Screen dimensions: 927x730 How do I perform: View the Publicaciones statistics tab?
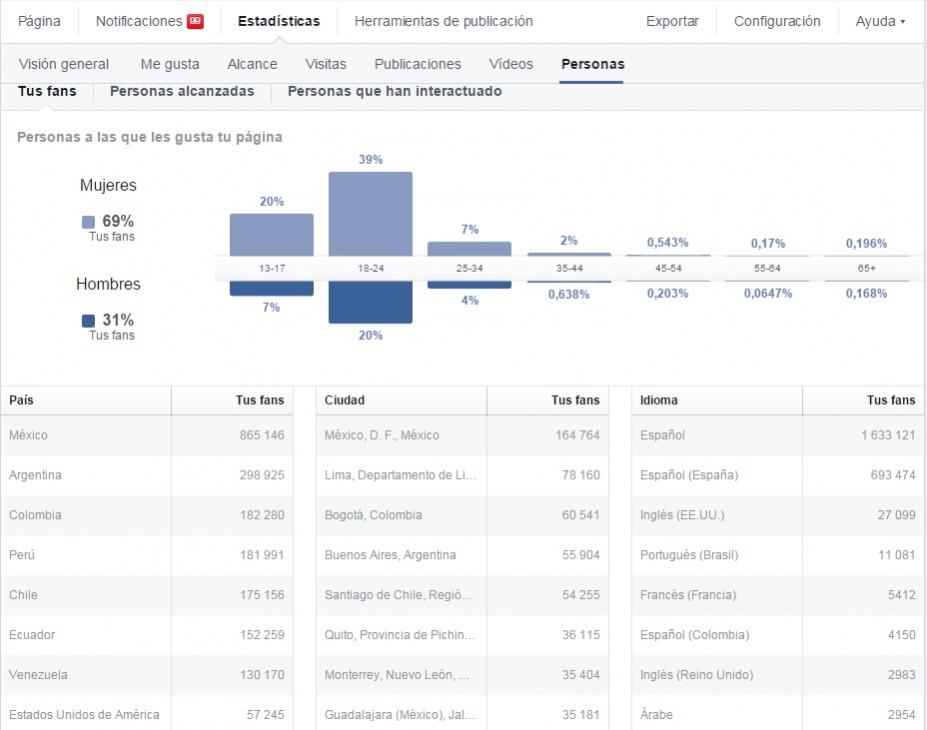tap(418, 64)
